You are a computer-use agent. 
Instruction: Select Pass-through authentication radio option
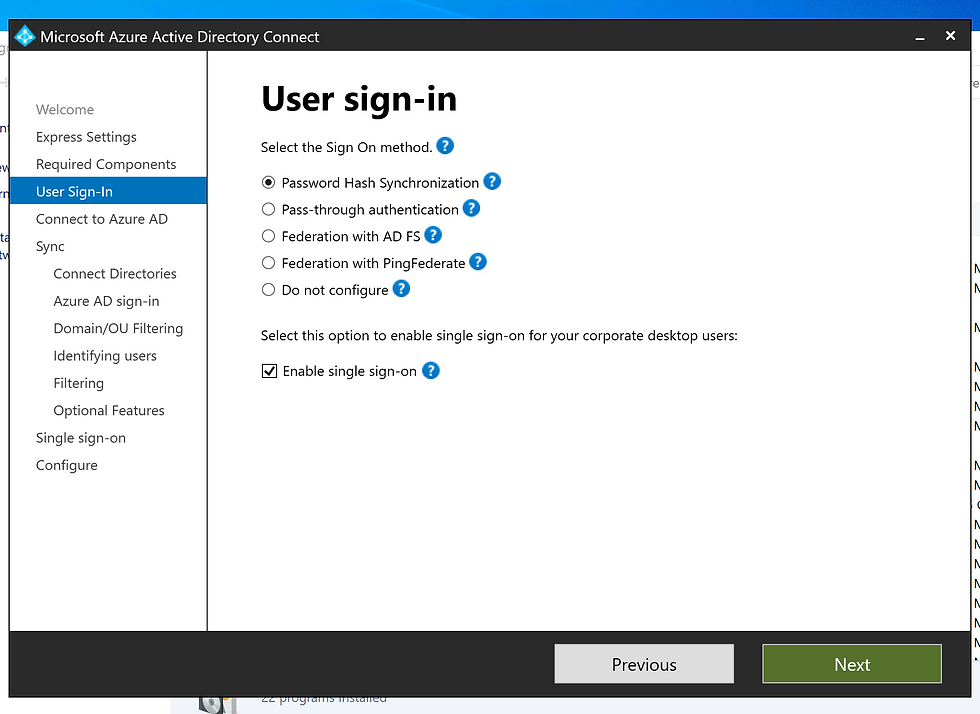point(268,209)
